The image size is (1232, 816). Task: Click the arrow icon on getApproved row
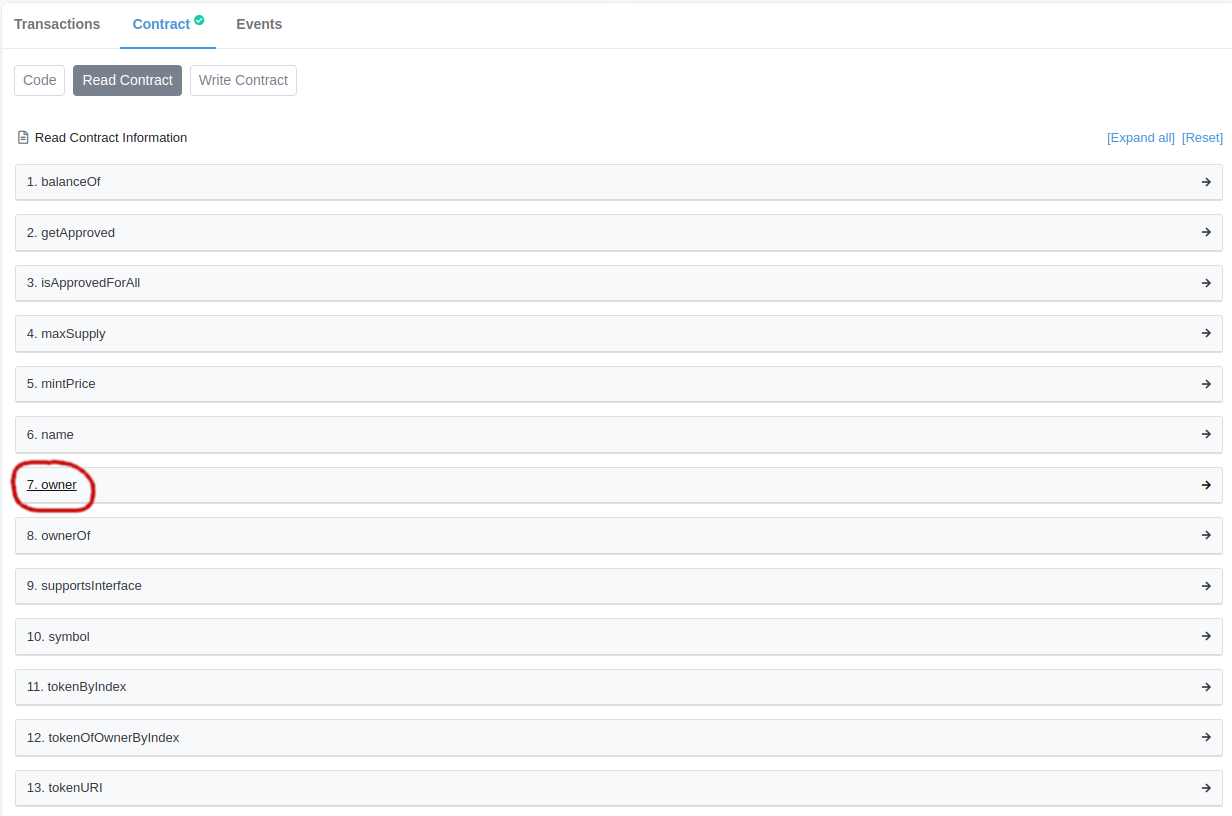point(1206,232)
